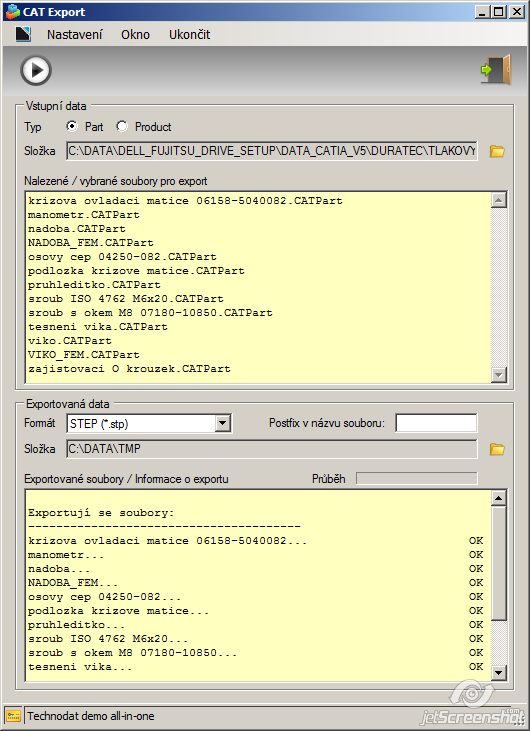Image resolution: width=530 pixels, height=731 pixels.
Task: Click log line 'pruhleditko...'
Action: [76, 625]
